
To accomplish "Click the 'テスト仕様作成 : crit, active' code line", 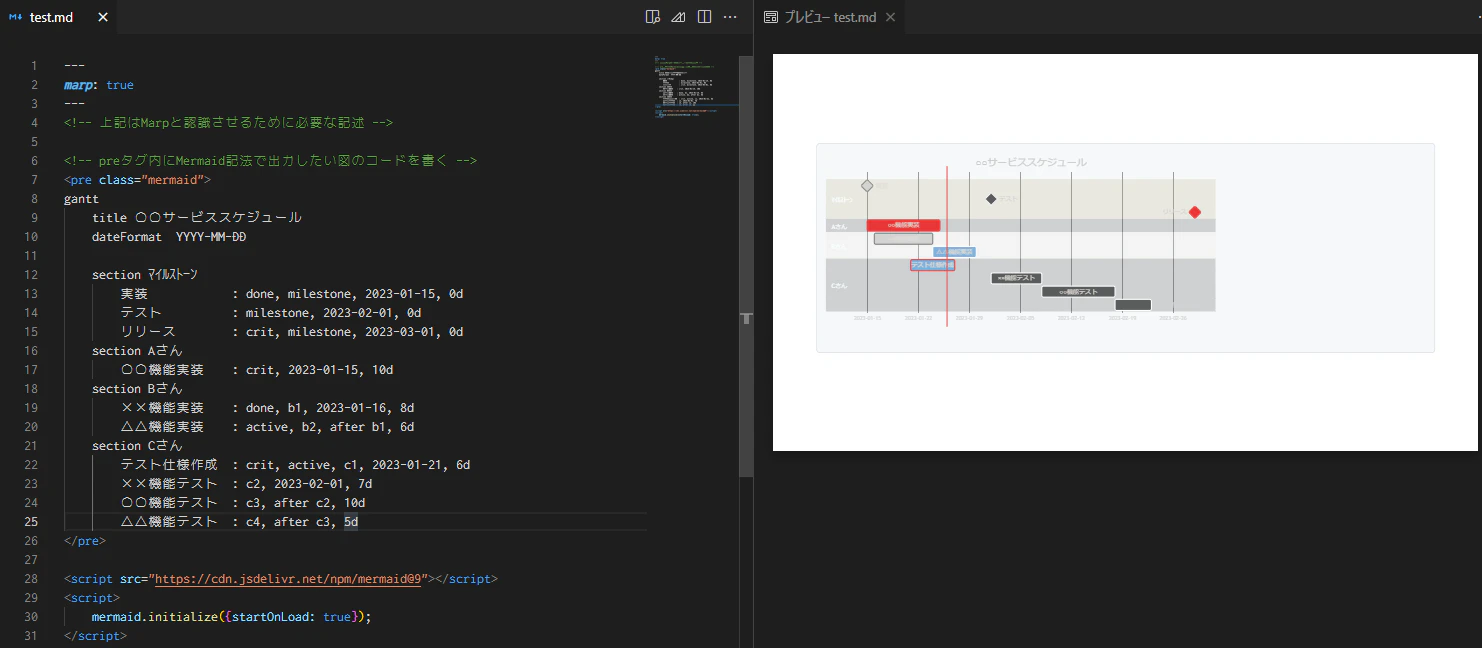I will pos(295,465).
